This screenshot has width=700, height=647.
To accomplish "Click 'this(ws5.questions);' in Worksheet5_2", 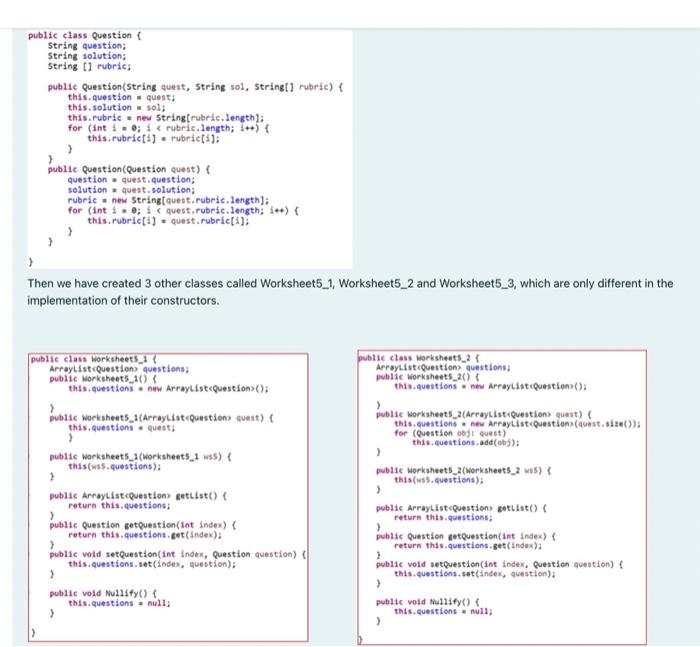I will click(x=439, y=480).
